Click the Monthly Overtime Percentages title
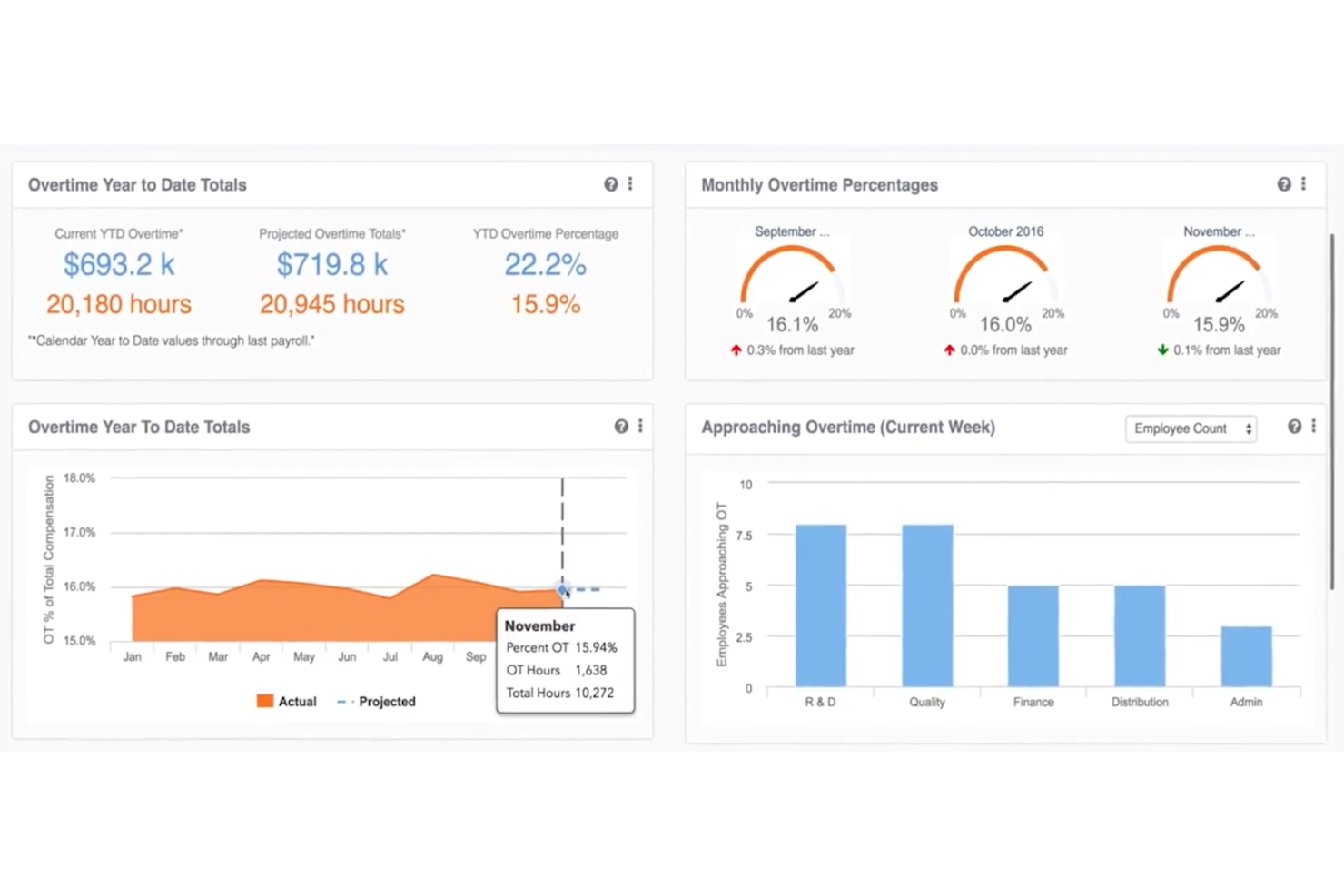Image resolution: width=1344 pixels, height=896 pixels. tap(819, 185)
